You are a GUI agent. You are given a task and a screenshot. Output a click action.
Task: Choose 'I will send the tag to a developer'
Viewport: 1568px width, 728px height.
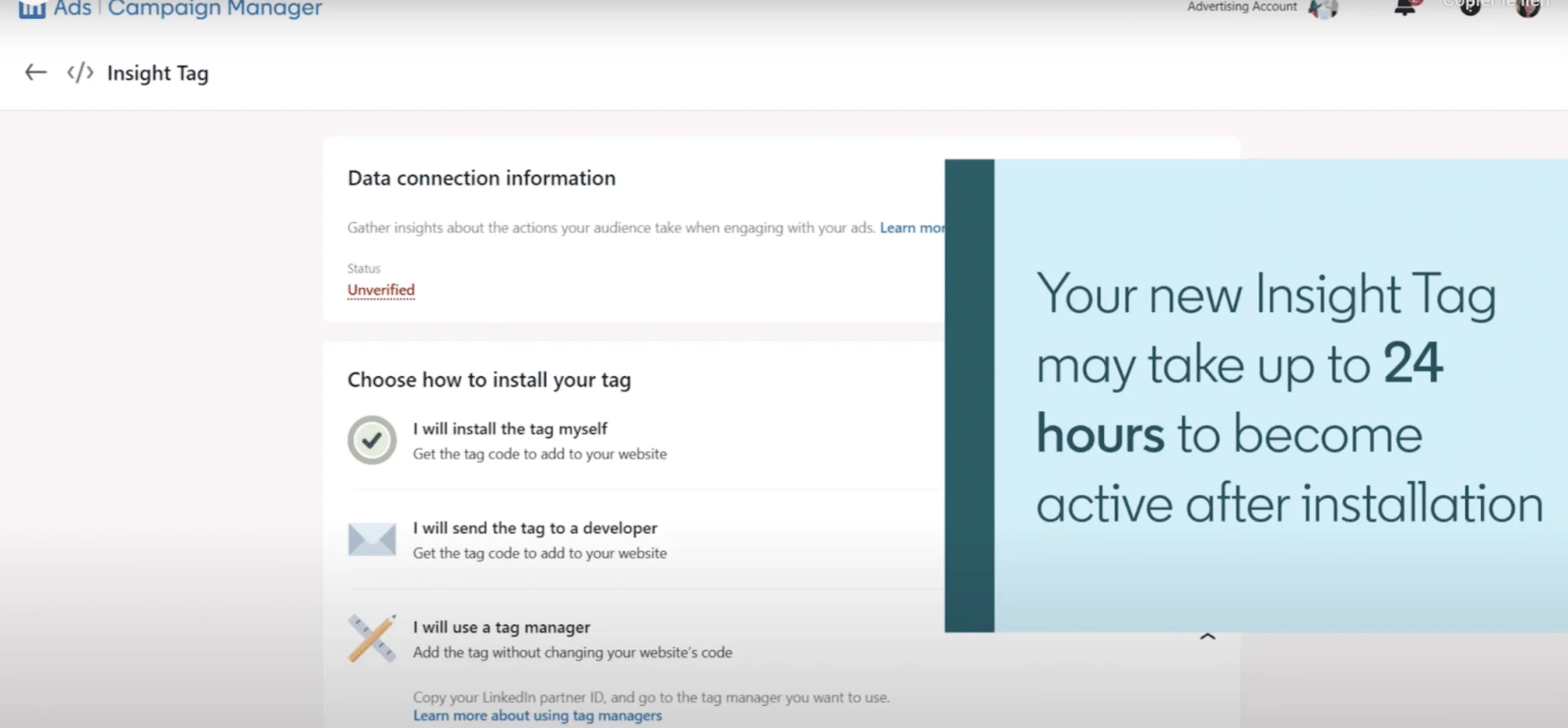[535, 528]
